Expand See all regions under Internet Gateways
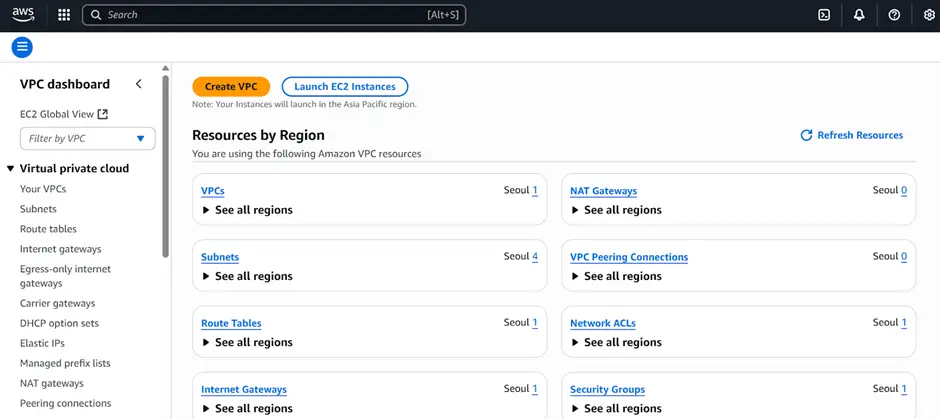This screenshot has height=419, width=940. (x=247, y=408)
